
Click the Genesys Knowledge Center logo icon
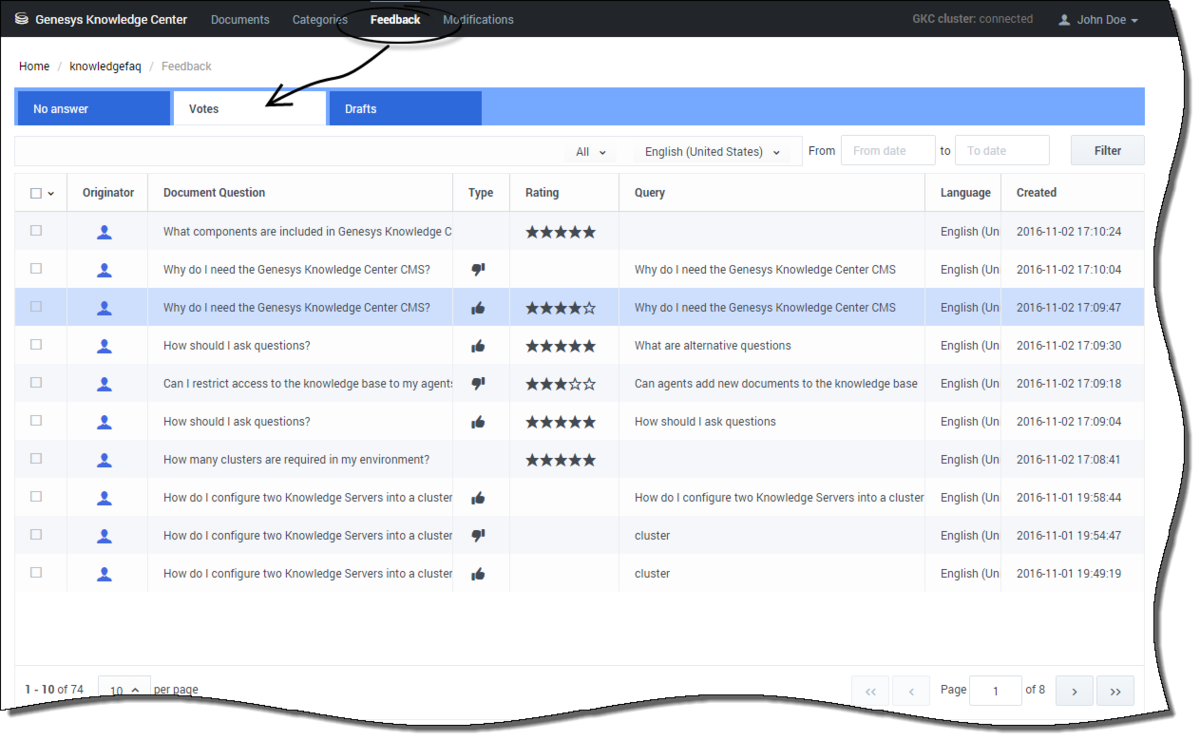tap(22, 19)
